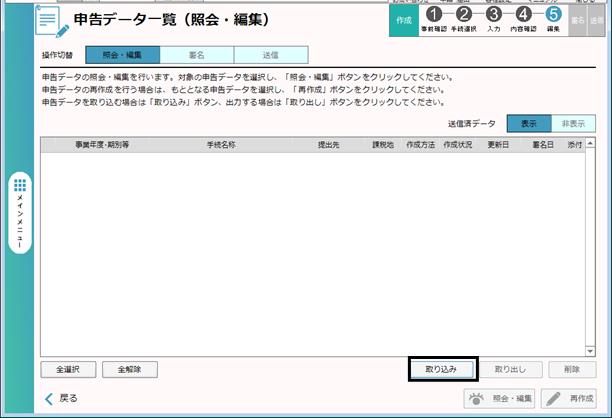Click the 更新日 column header

498,145
